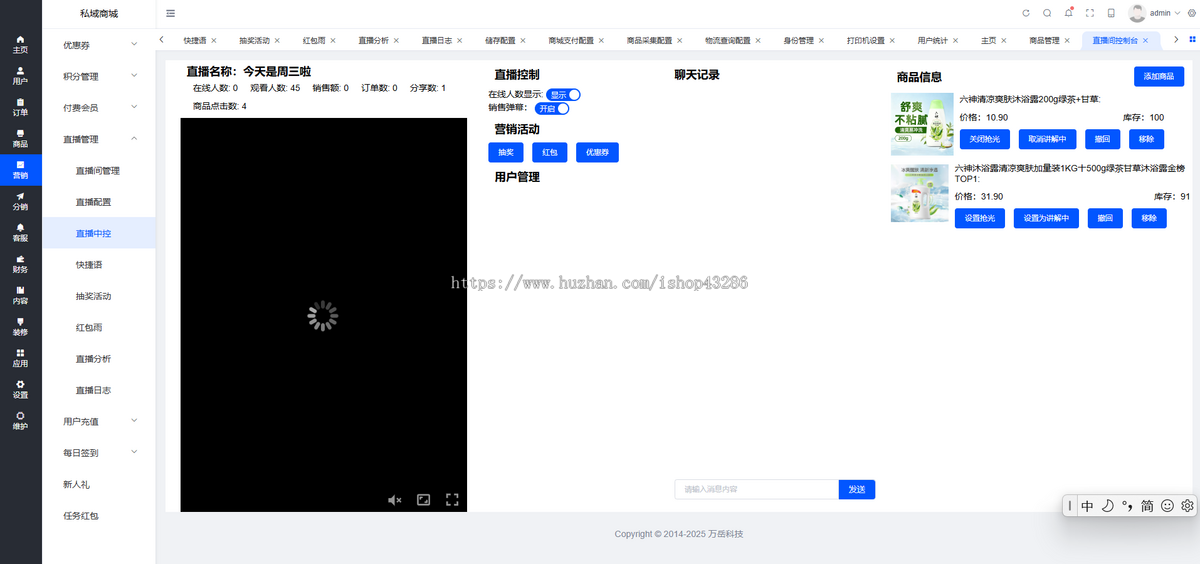Click 关闭抢光 for first product
The width and height of the screenshot is (1200, 564).
click(985, 139)
